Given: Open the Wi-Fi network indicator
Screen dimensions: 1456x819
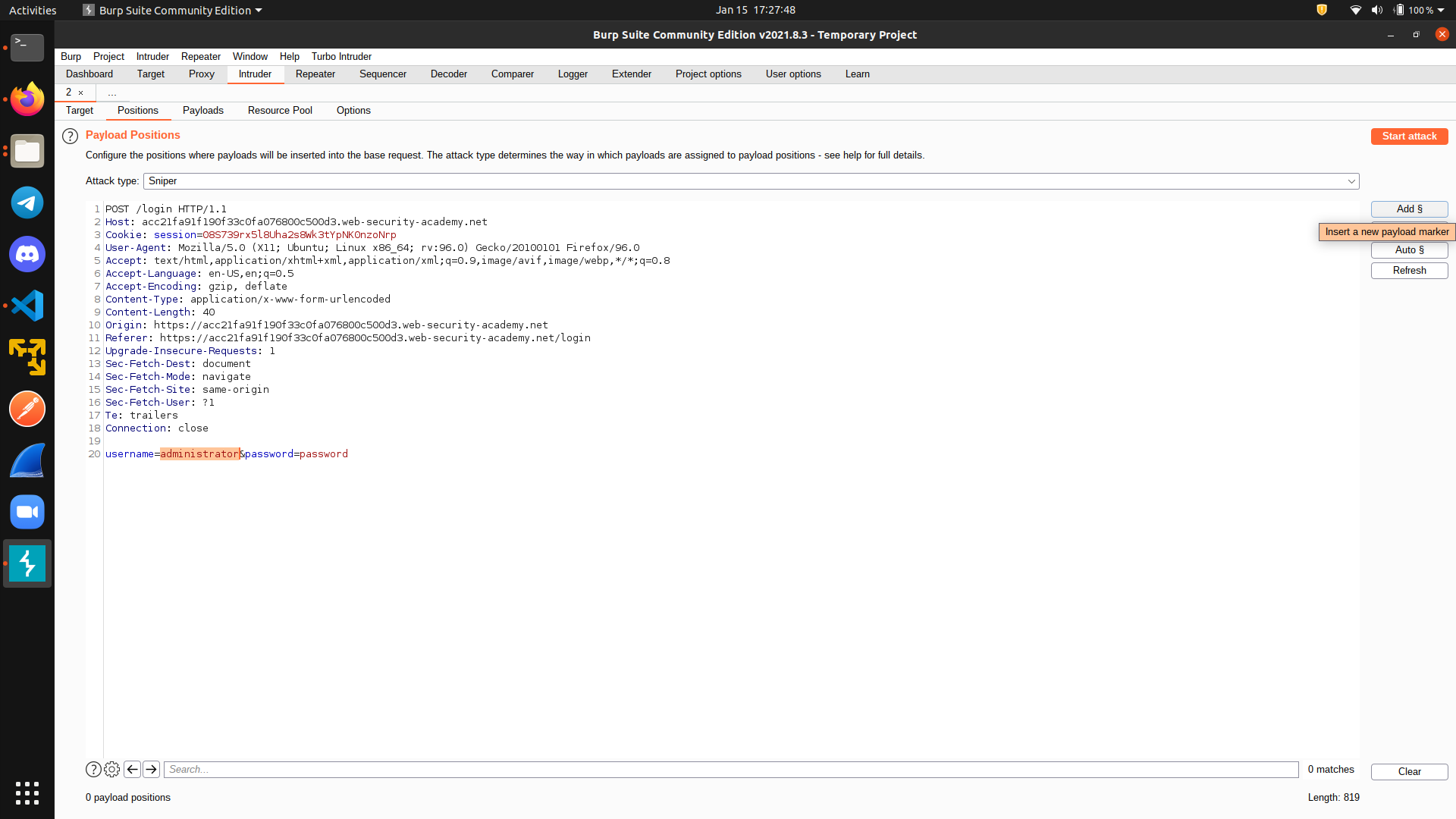Looking at the screenshot, I should tap(1355, 10).
